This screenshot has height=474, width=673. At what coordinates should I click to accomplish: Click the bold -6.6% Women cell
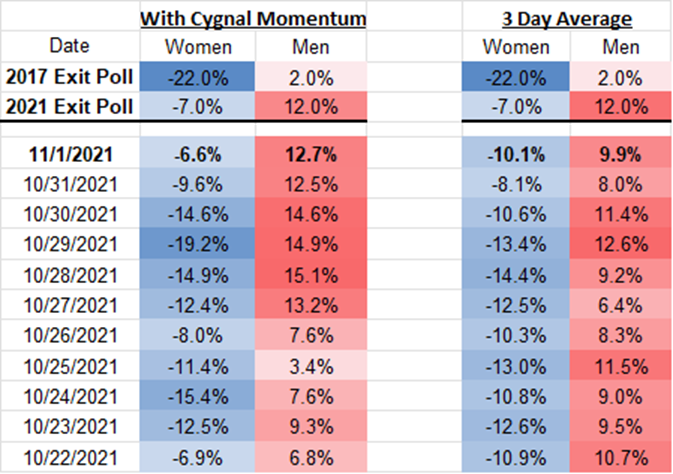point(197,153)
